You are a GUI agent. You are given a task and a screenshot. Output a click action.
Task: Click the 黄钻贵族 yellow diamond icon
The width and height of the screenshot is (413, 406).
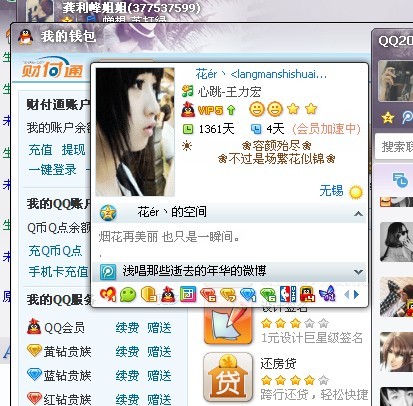[x=34, y=351]
